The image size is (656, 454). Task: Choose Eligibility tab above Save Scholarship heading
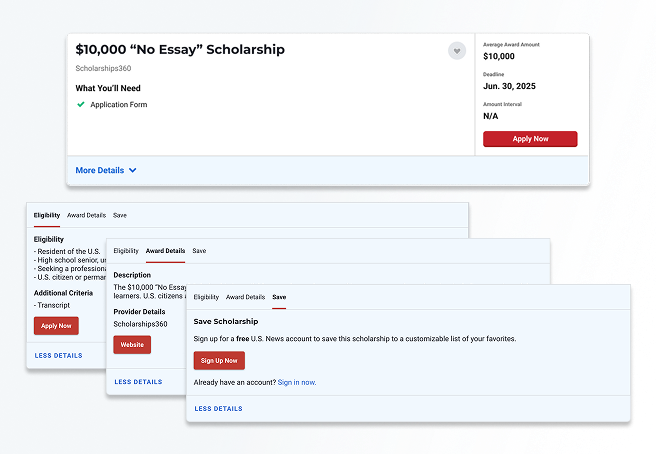tap(206, 297)
